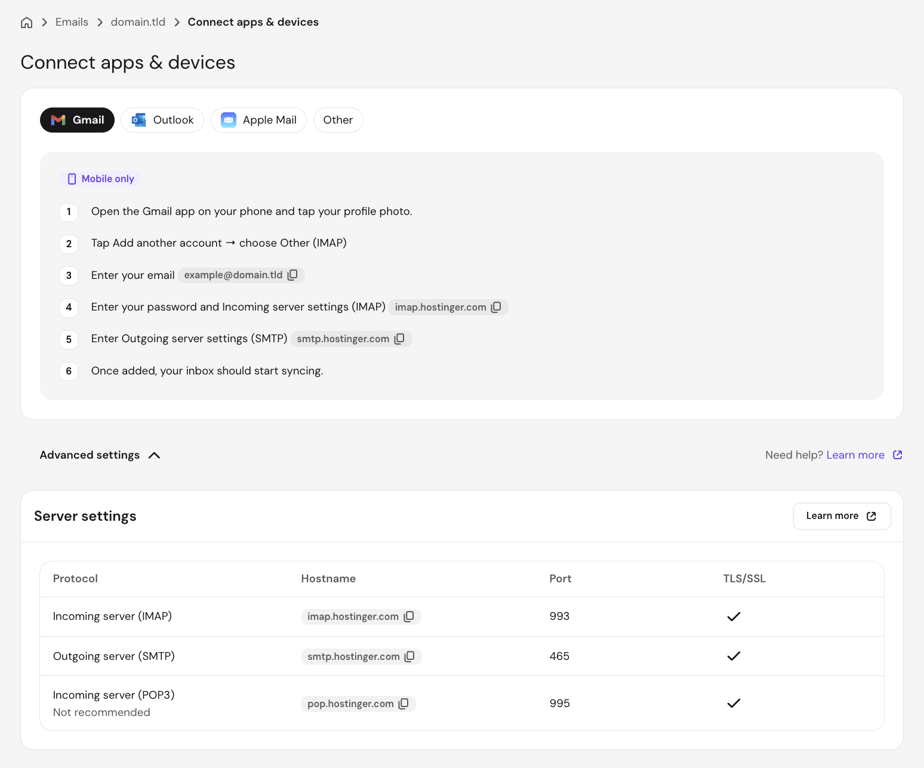Image resolution: width=924 pixels, height=768 pixels.
Task: Copy smtp.hostinger.com in step 5
Action: click(400, 338)
